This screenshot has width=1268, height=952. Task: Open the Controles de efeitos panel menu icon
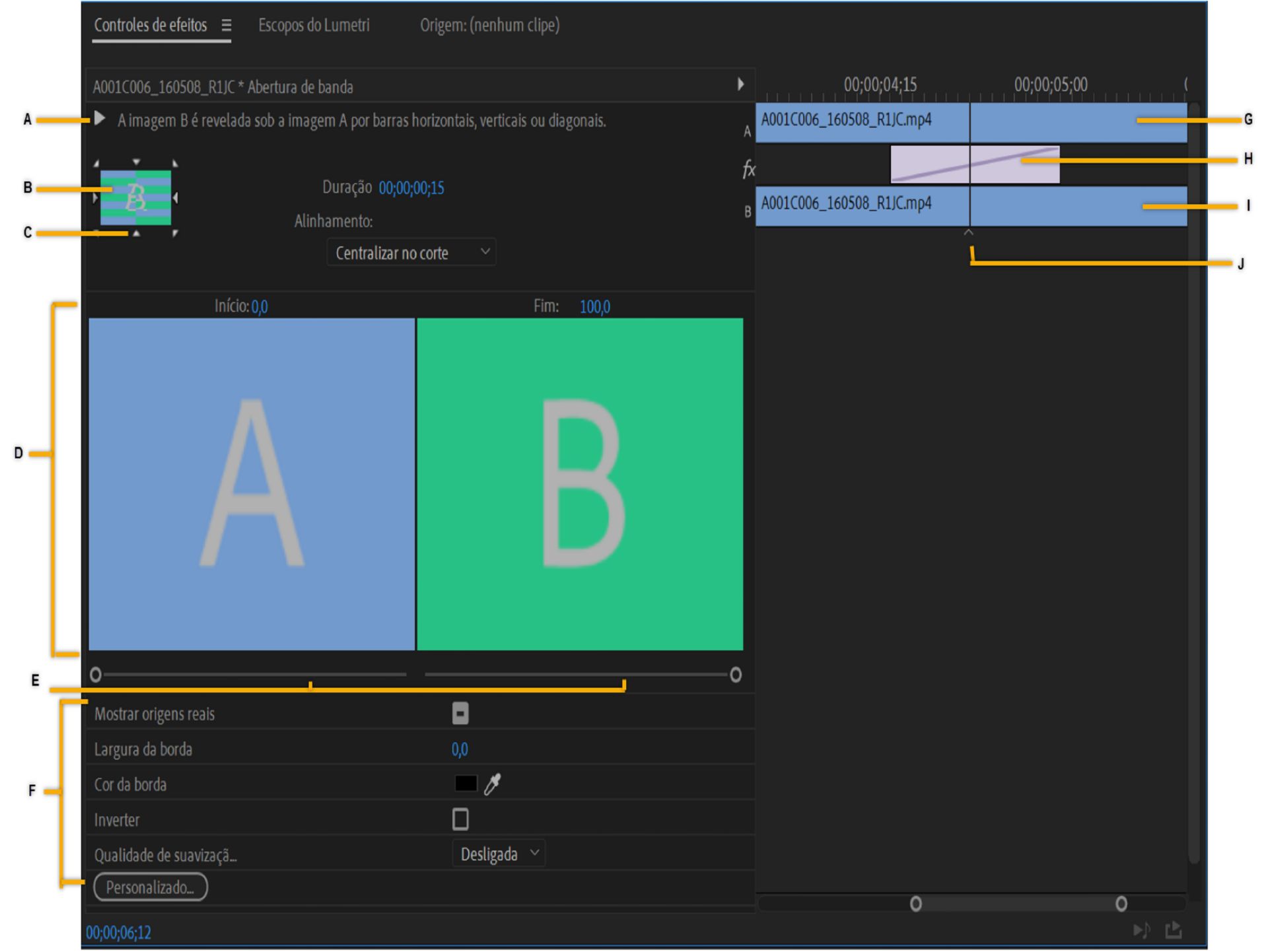tap(227, 25)
